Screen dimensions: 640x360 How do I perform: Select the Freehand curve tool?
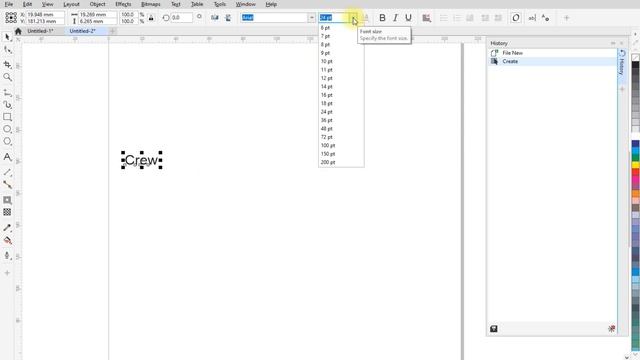[x=7, y=93]
